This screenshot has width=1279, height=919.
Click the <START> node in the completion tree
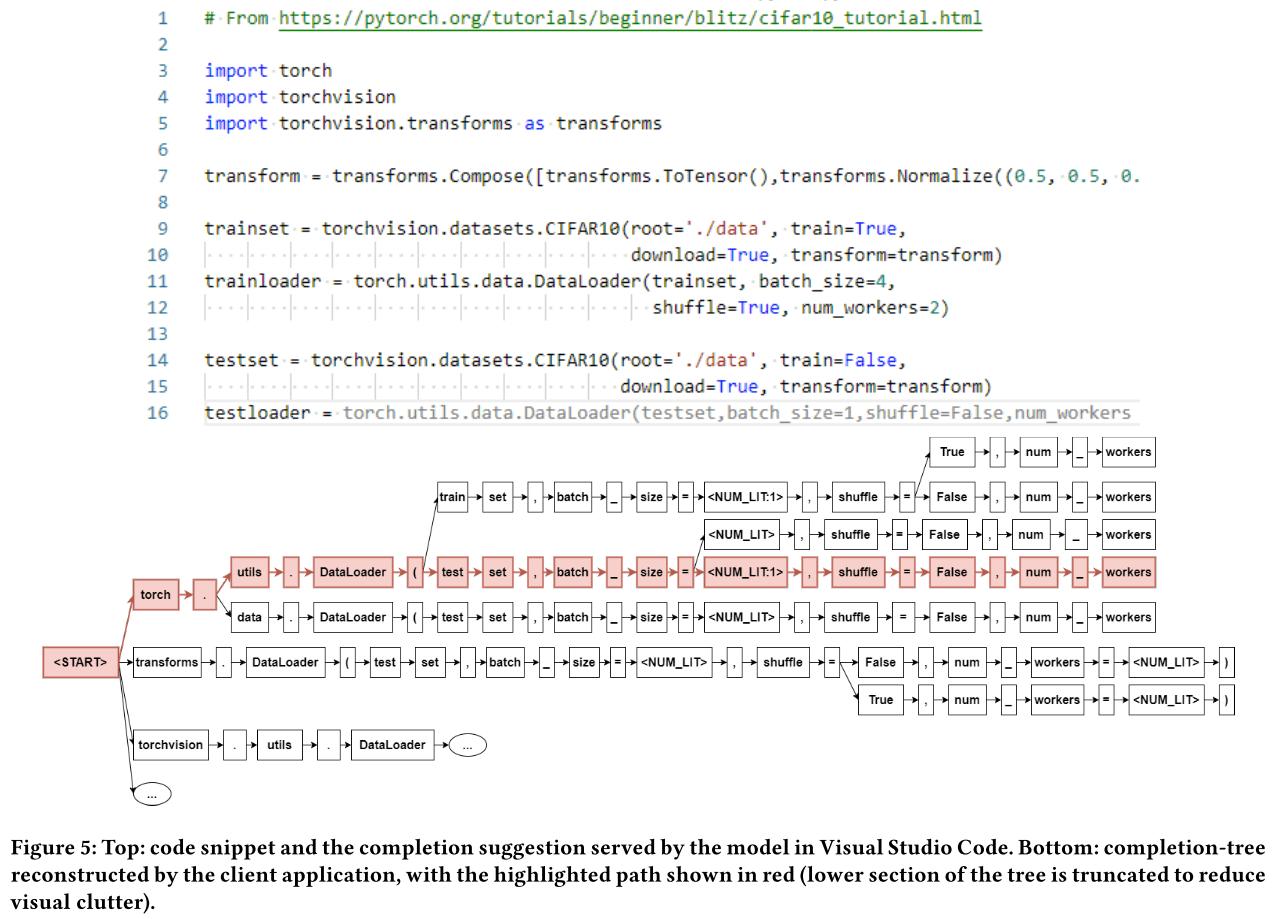coord(79,662)
